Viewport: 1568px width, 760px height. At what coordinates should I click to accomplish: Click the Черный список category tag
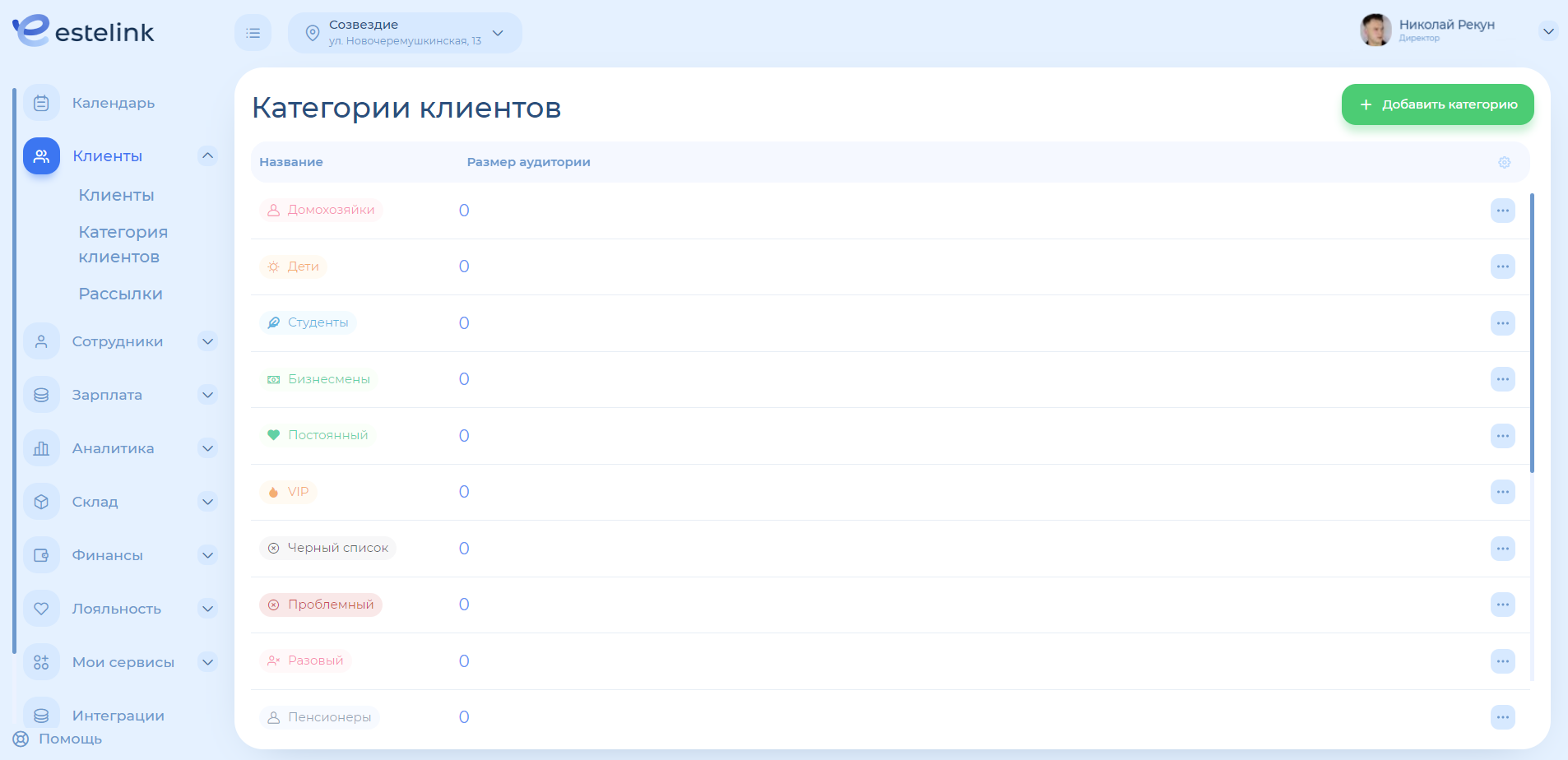pos(328,548)
